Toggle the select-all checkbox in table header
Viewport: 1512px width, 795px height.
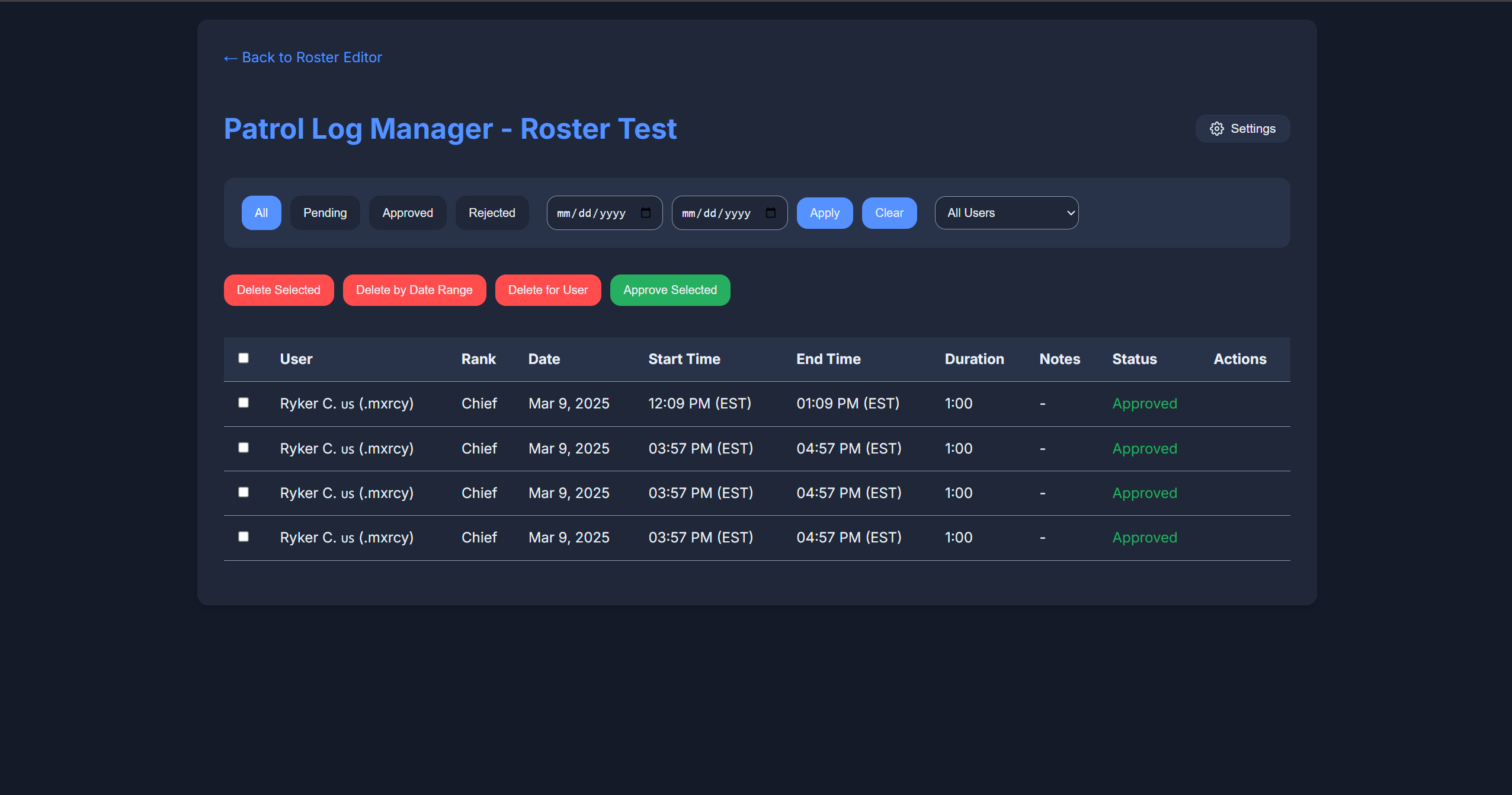(244, 358)
